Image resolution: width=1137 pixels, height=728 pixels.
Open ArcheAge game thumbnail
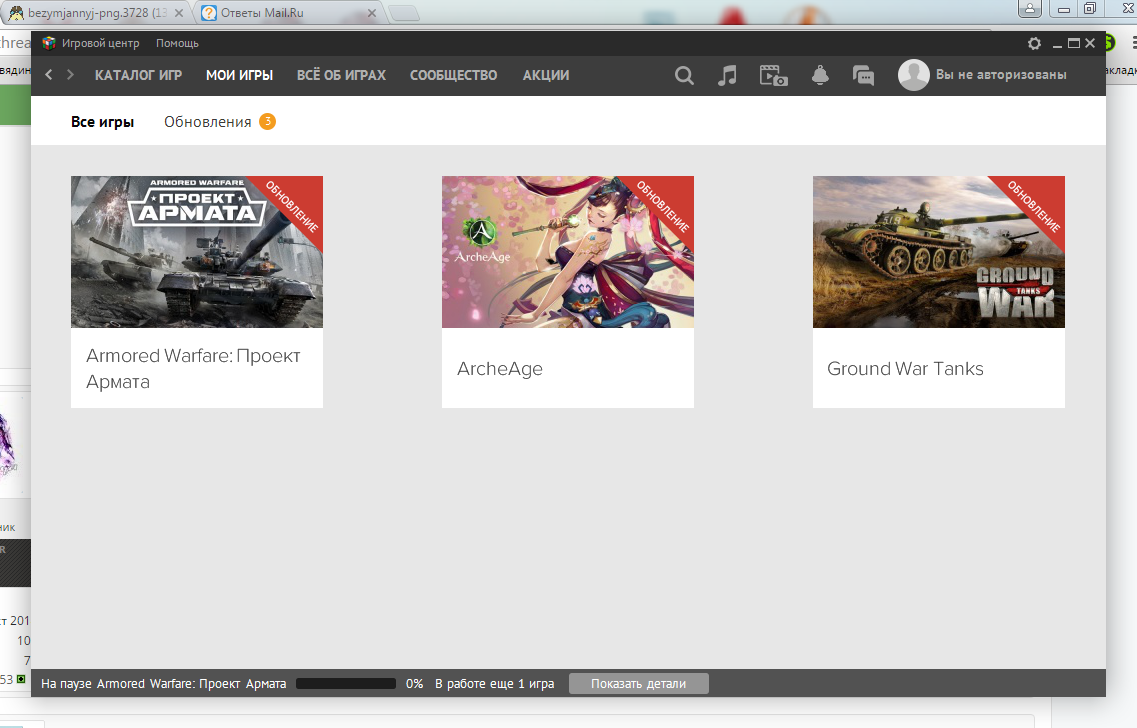point(568,252)
